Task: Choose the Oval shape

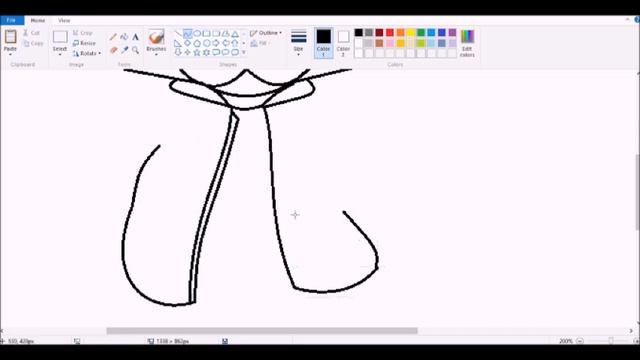Action: coord(197,33)
